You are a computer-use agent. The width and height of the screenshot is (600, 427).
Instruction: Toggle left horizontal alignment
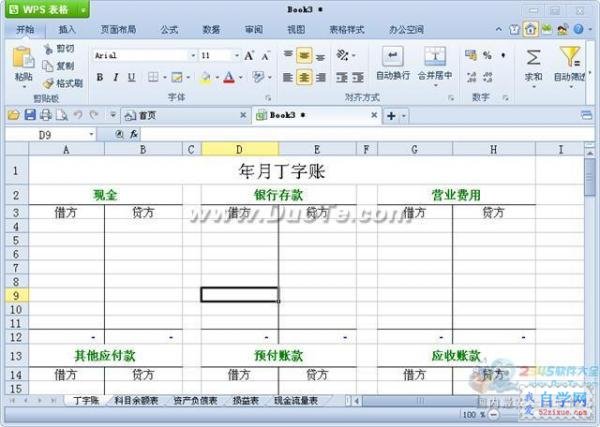pos(288,77)
